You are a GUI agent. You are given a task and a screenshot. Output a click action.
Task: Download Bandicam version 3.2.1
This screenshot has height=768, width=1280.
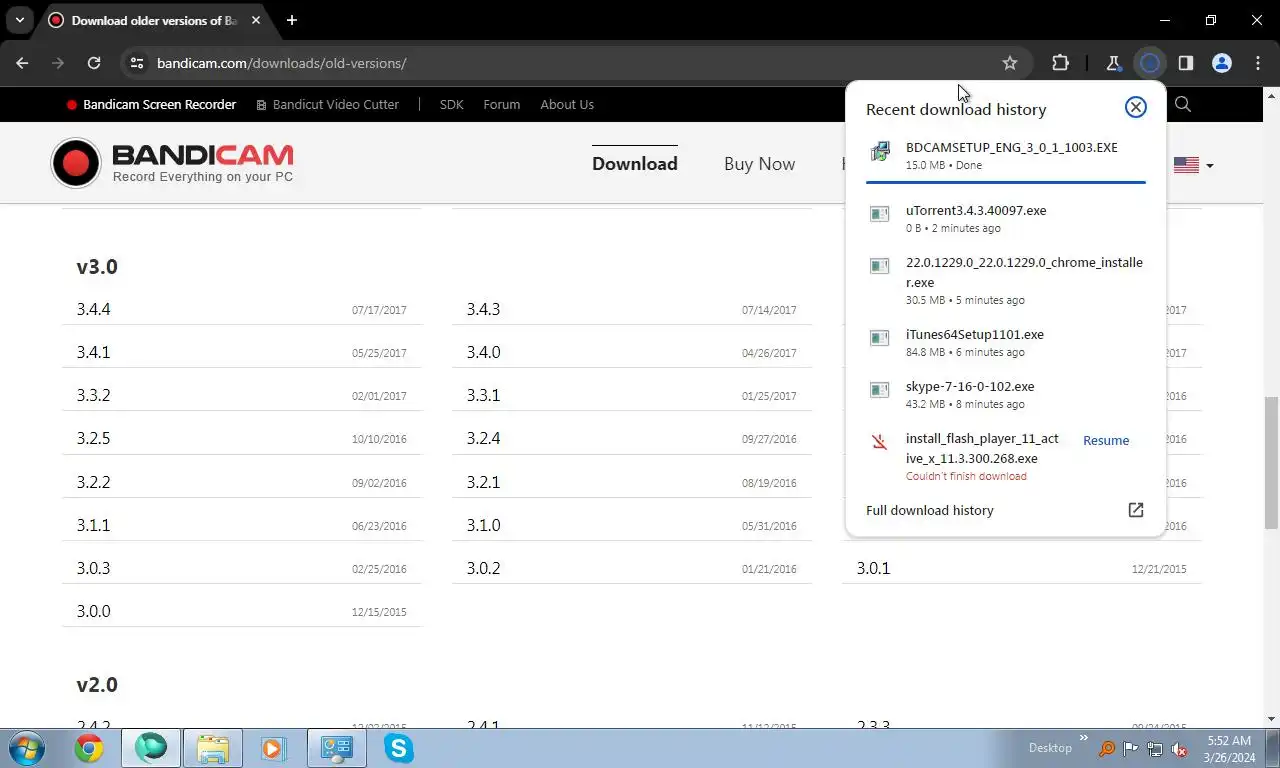pyautogui.click(x=483, y=482)
